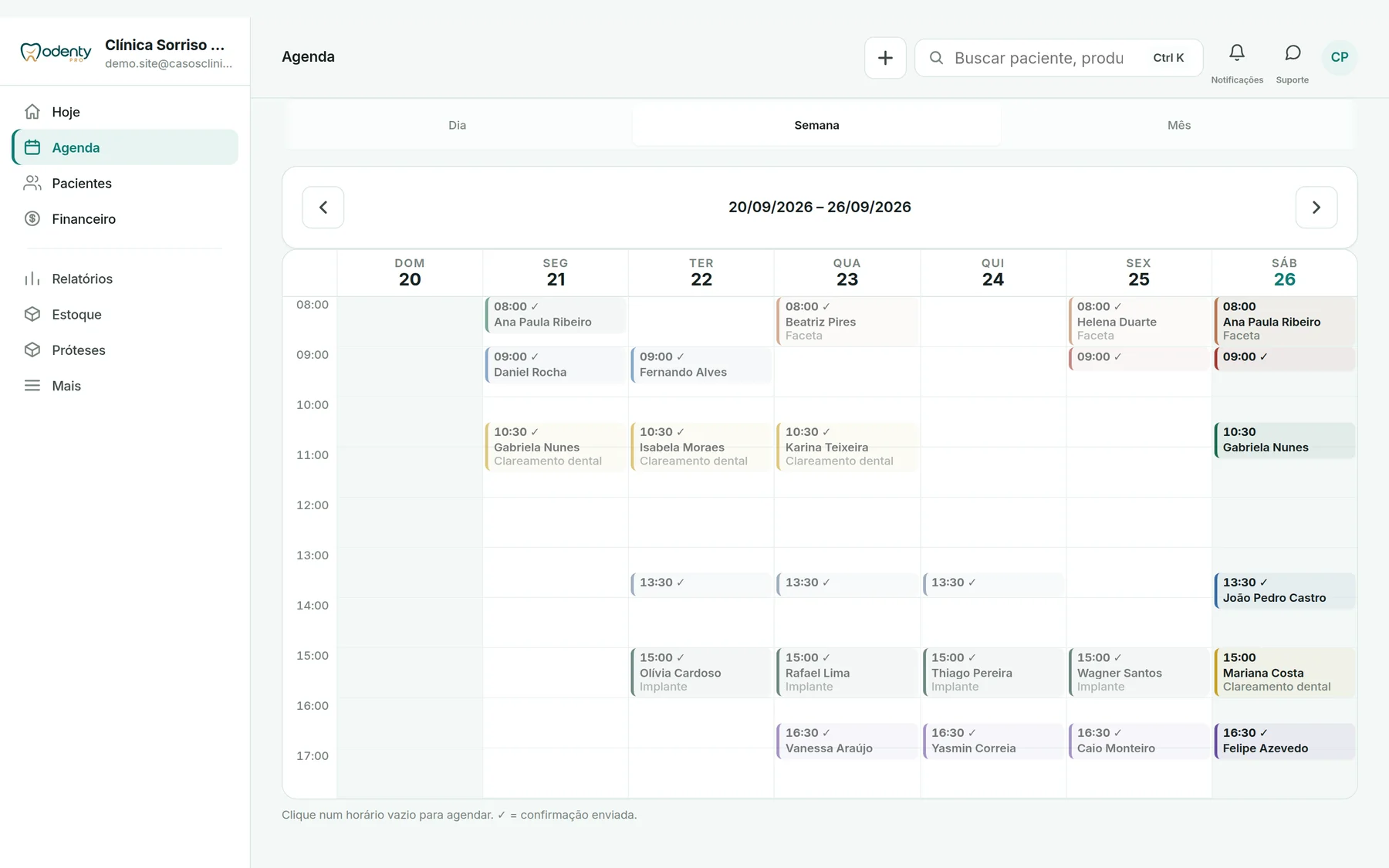Switch to the Semana view tab

(817, 125)
